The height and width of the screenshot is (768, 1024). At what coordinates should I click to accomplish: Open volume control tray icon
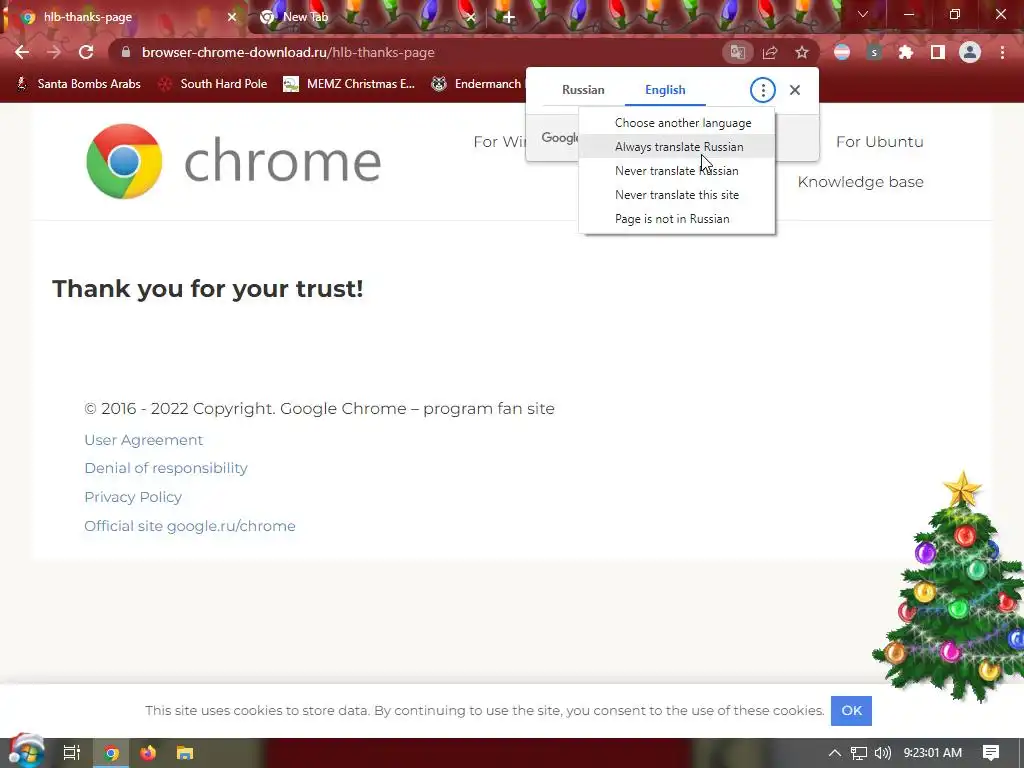coord(882,753)
